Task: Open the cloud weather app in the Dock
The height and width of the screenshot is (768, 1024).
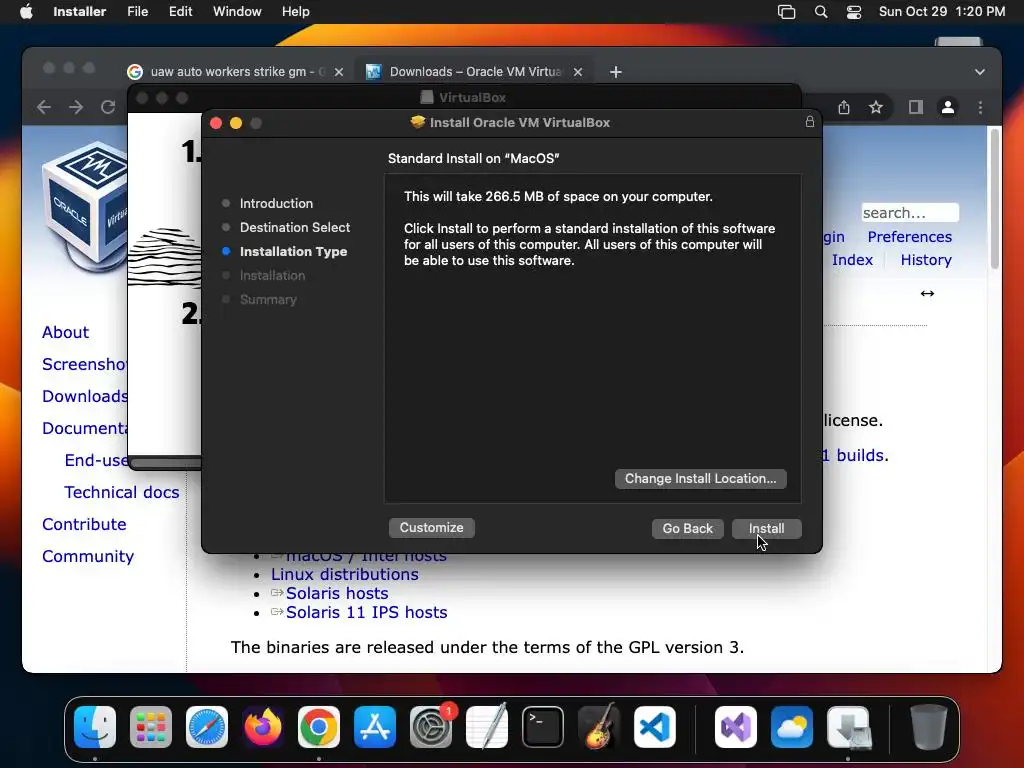Action: coord(792,727)
